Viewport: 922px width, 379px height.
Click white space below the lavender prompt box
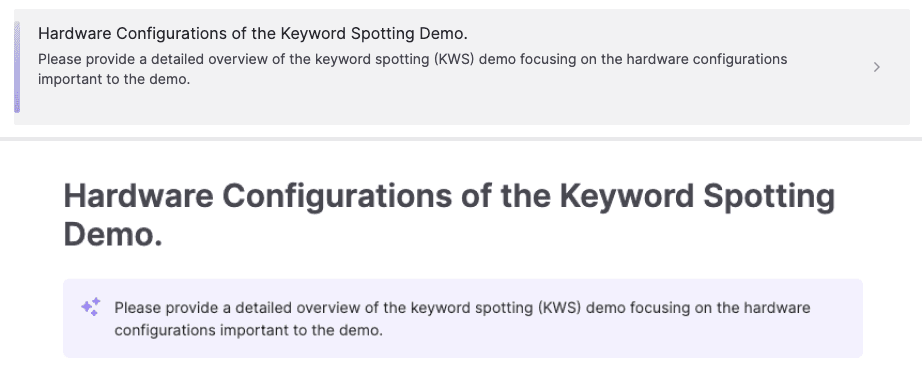pyautogui.click(x=462, y=368)
